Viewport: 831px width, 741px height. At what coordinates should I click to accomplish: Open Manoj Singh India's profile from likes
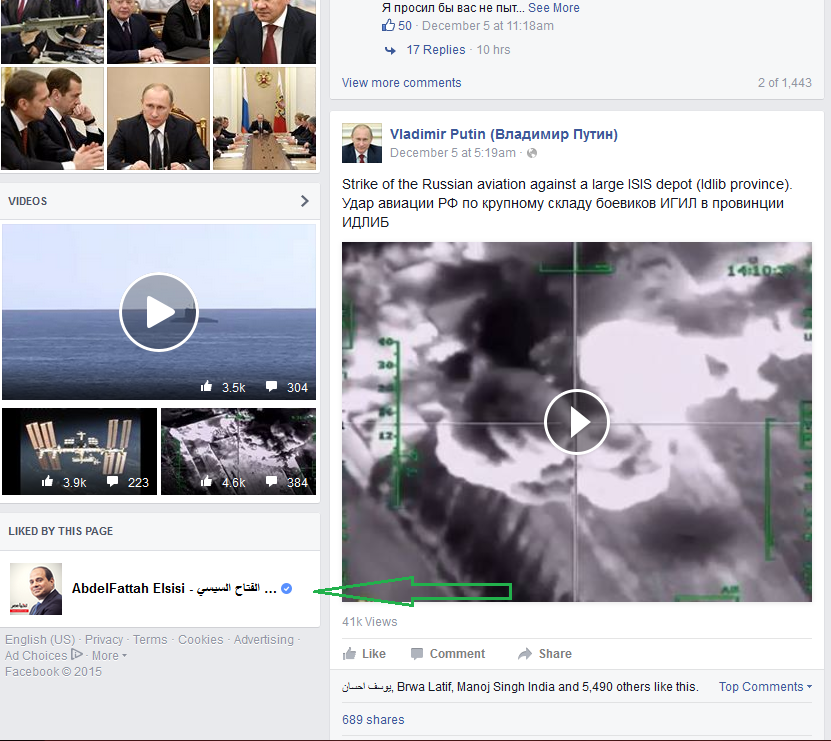pos(506,686)
